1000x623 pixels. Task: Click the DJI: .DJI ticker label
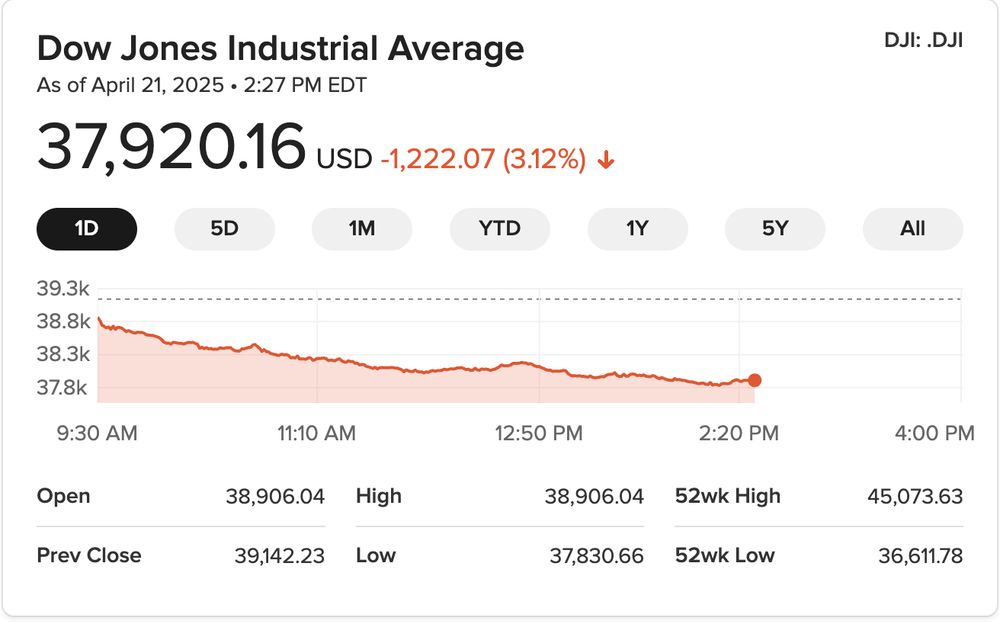[x=923, y=42]
